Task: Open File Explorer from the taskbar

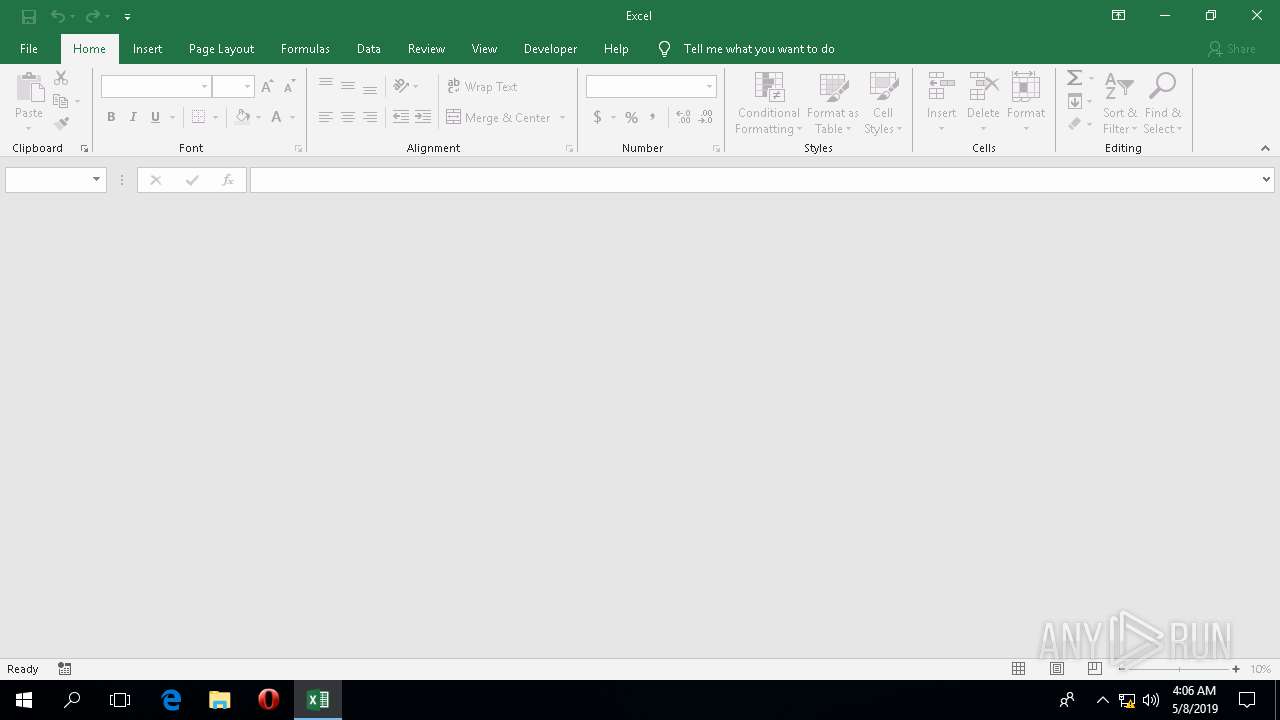Action: (x=220, y=700)
